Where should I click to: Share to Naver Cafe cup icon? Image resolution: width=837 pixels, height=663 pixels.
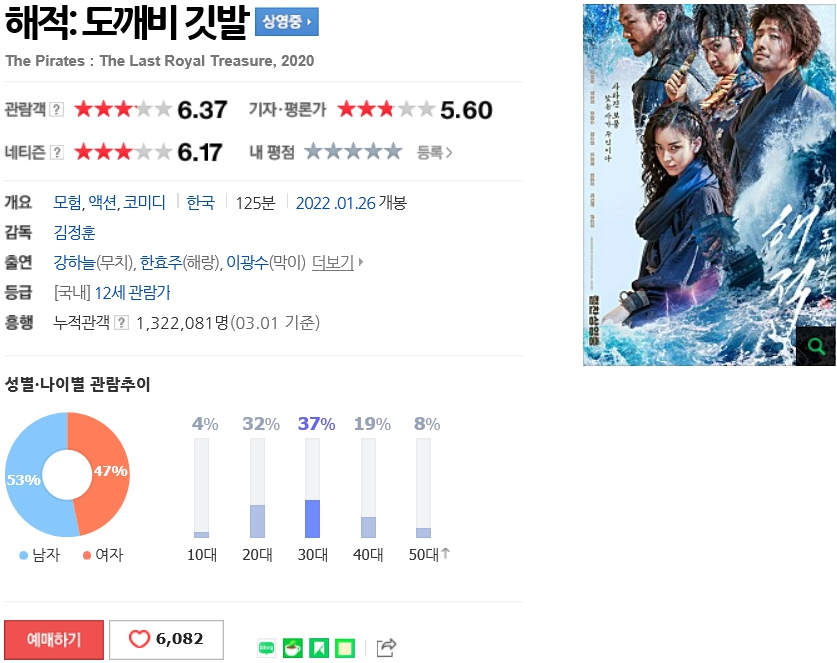[x=293, y=648]
